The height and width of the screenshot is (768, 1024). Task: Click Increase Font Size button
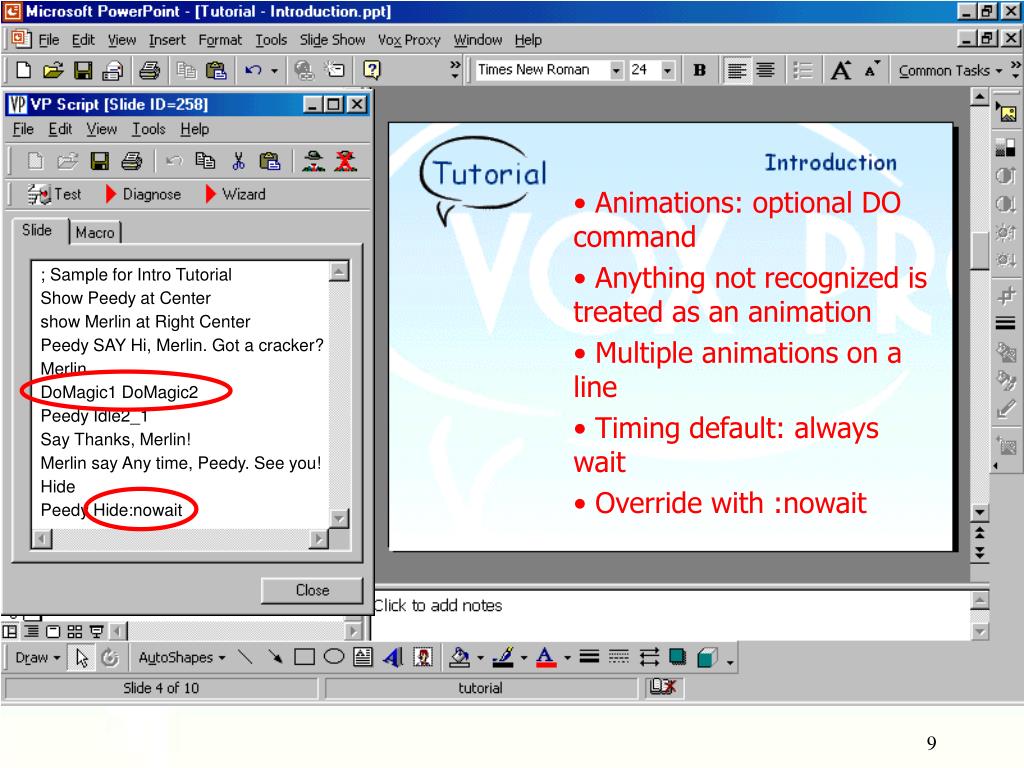click(x=840, y=70)
